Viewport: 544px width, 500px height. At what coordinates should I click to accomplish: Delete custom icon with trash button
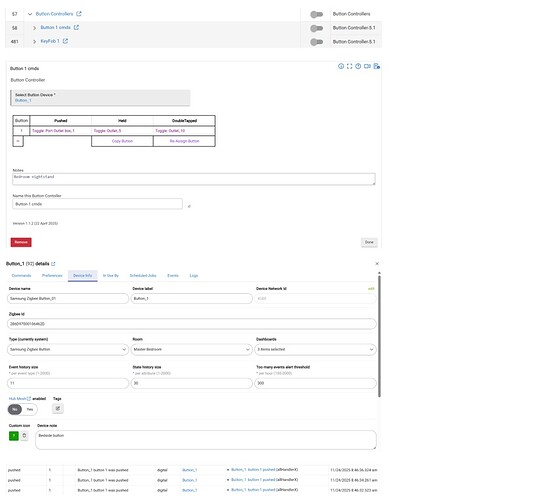tap(24, 436)
